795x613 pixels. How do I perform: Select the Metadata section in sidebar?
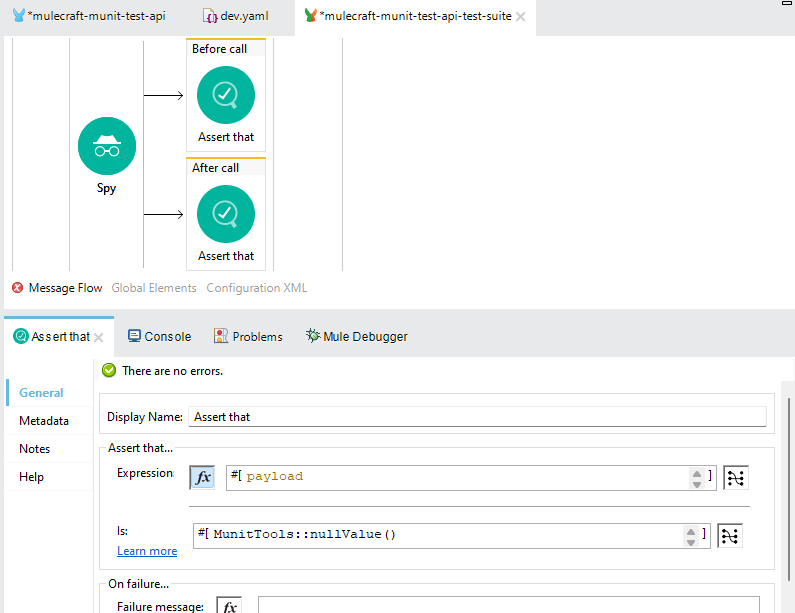pyautogui.click(x=44, y=421)
